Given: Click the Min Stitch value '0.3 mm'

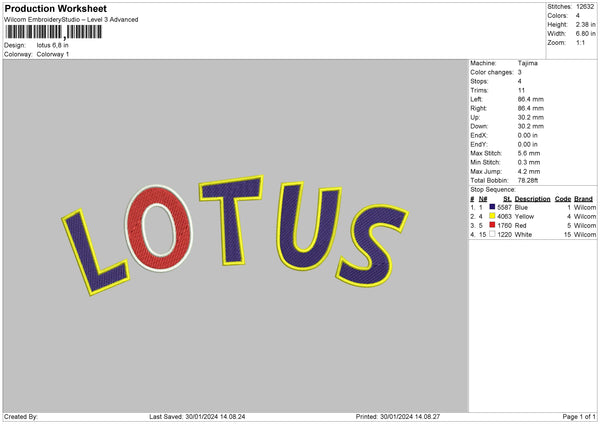Looking at the screenshot, I should pos(529,162).
